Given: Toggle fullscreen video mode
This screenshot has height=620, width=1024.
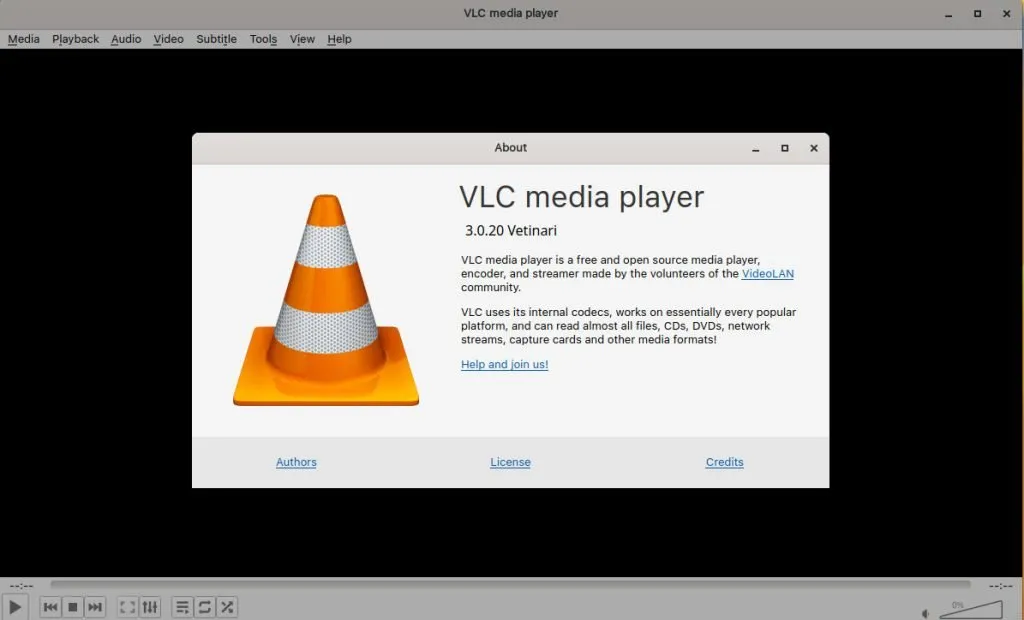Looking at the screenshot, I should coord(127,607).
